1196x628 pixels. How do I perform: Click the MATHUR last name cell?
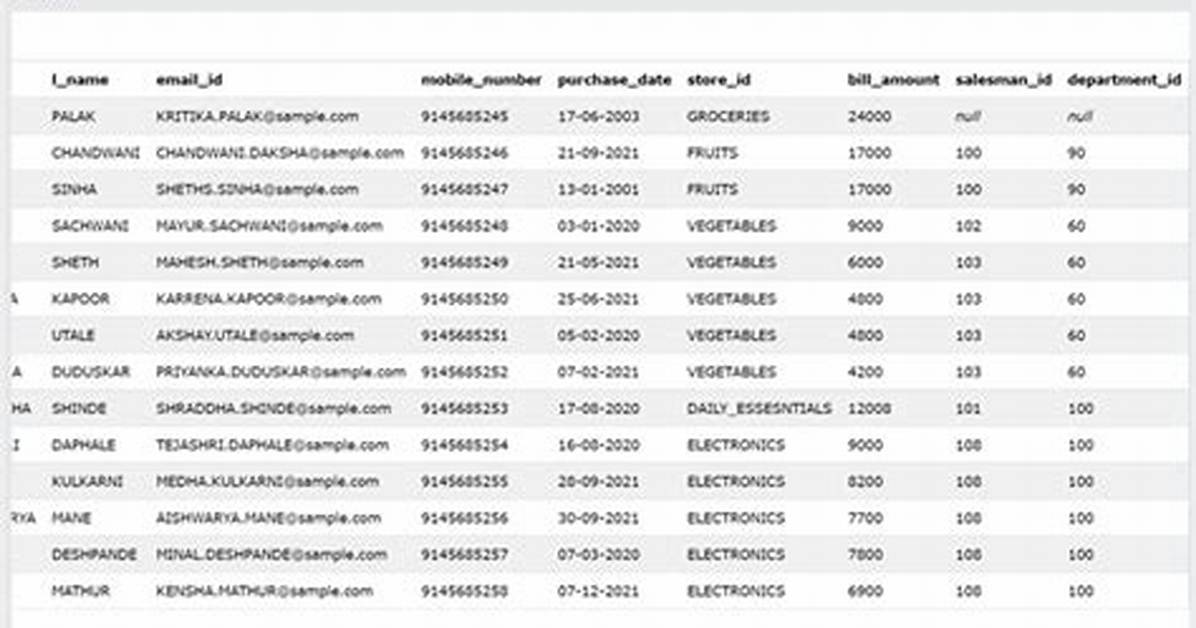coord(80,591)
